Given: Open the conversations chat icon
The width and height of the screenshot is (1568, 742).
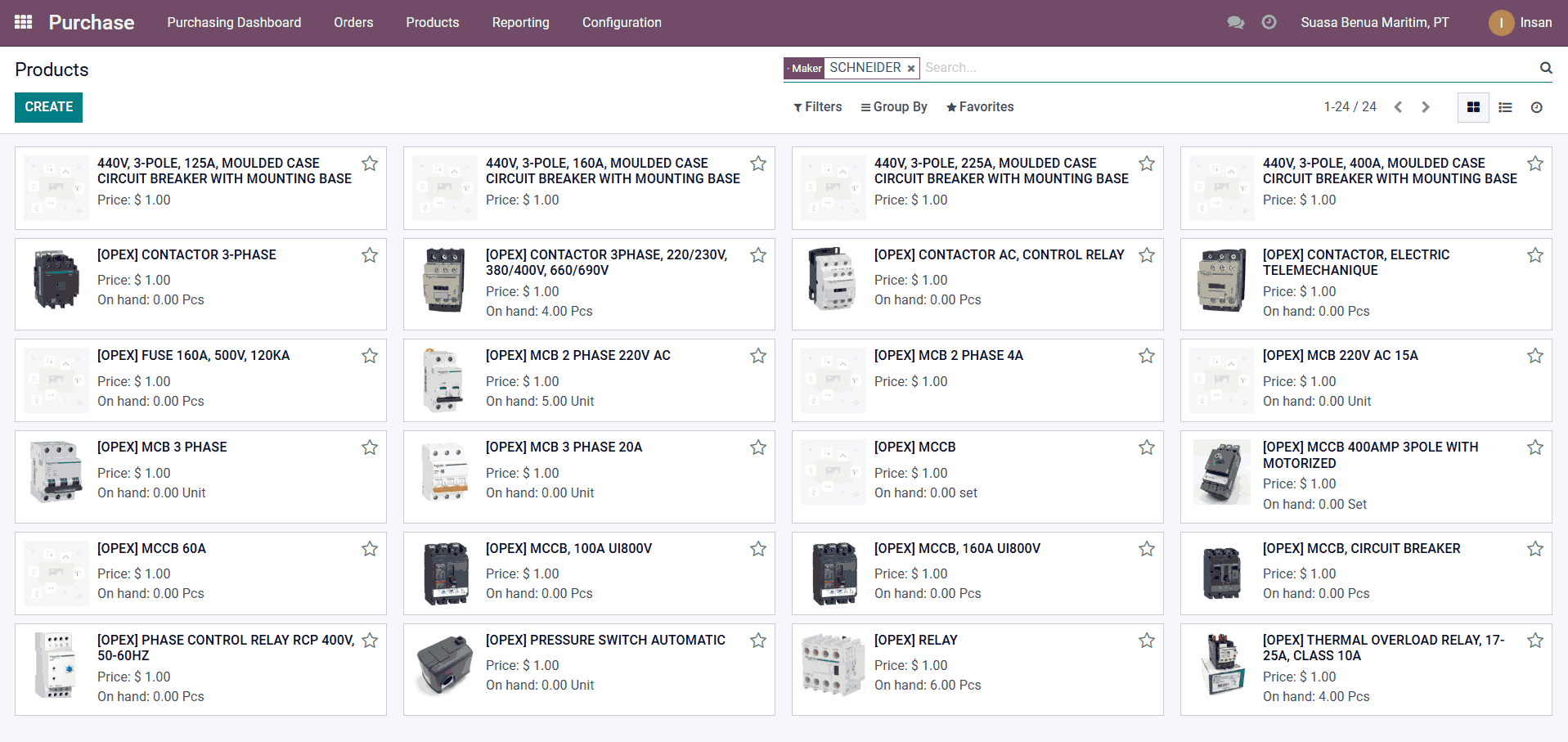Looking at the screenshot, I should click(1235, 22).
